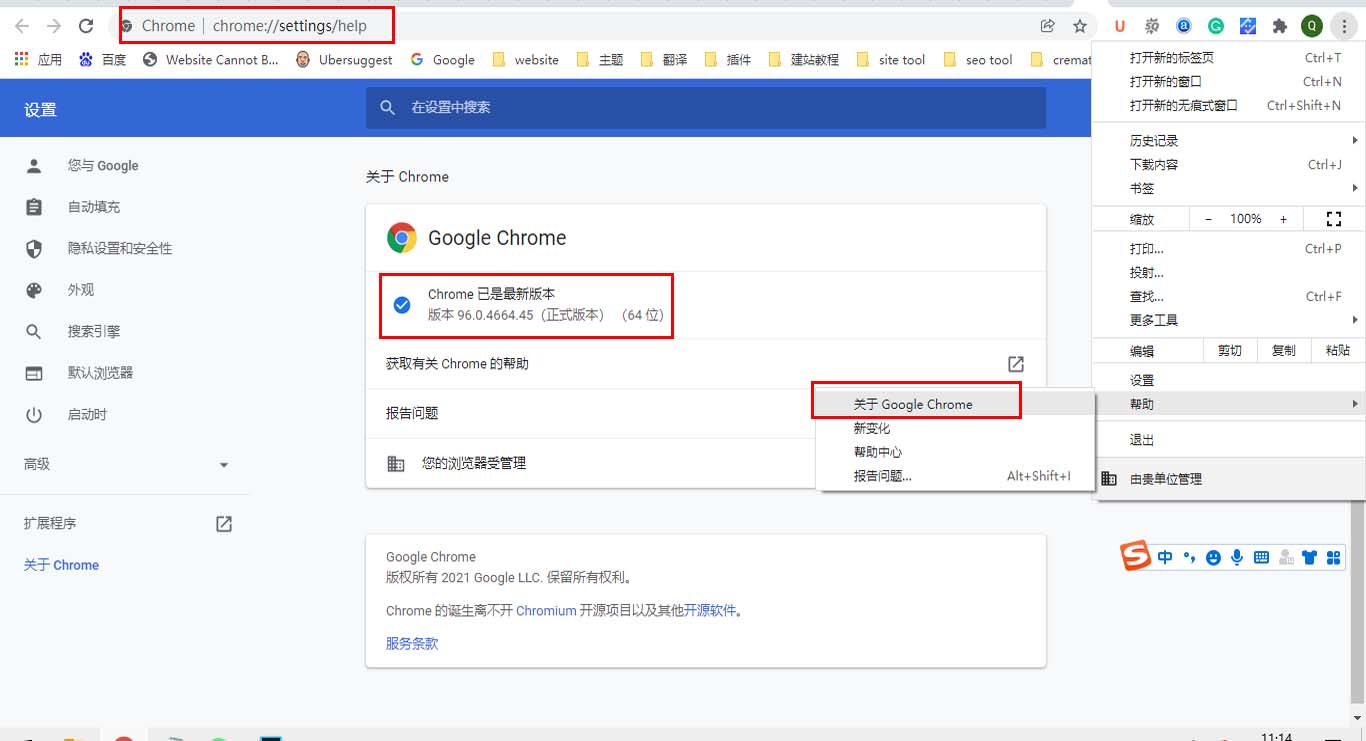Open the 服务条款 link
The height and width of the screenshot is (741, 1366).
(410, 643)
